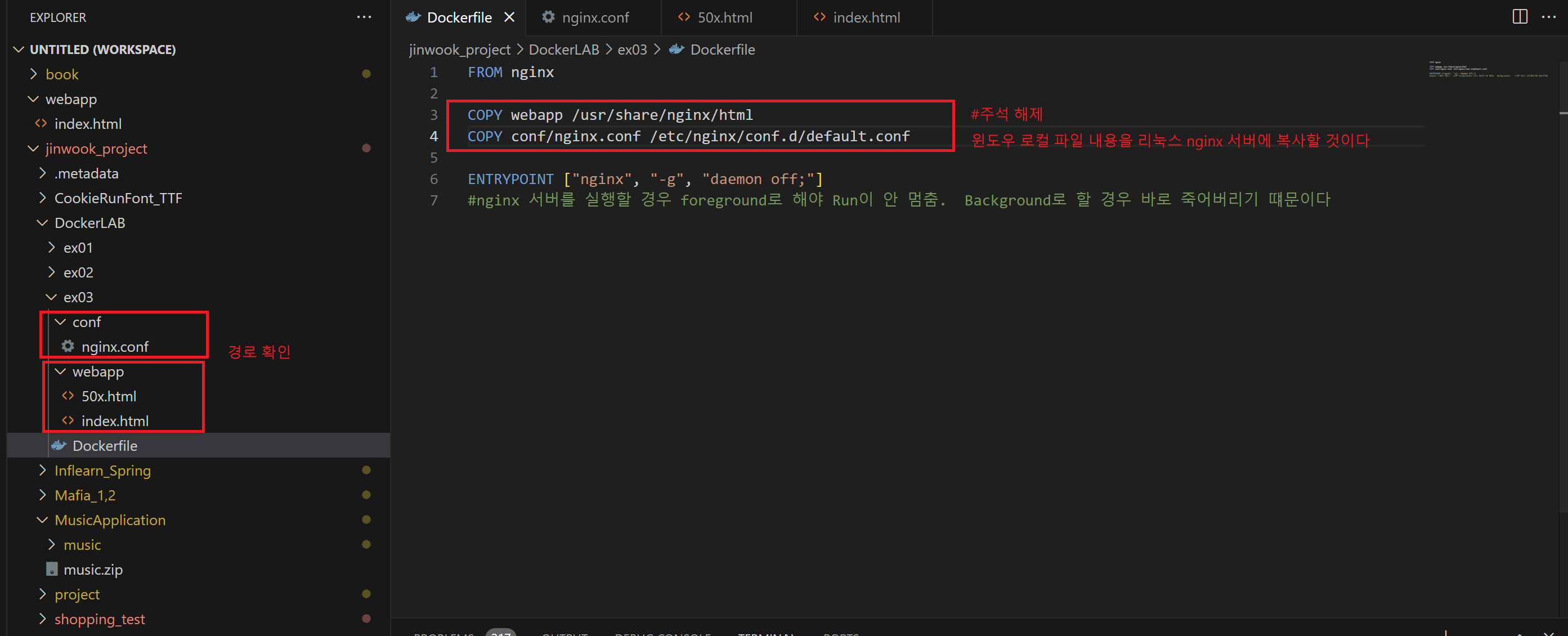Click the Split Editor icon
Viewport: 1568px width, 636px height.
(1519, 17)
